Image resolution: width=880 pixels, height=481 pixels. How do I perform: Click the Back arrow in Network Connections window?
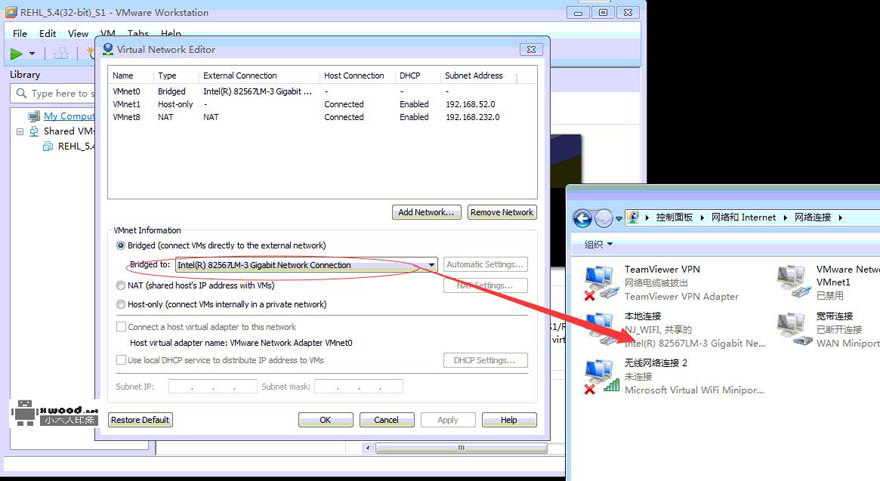(x=583, y=218)
